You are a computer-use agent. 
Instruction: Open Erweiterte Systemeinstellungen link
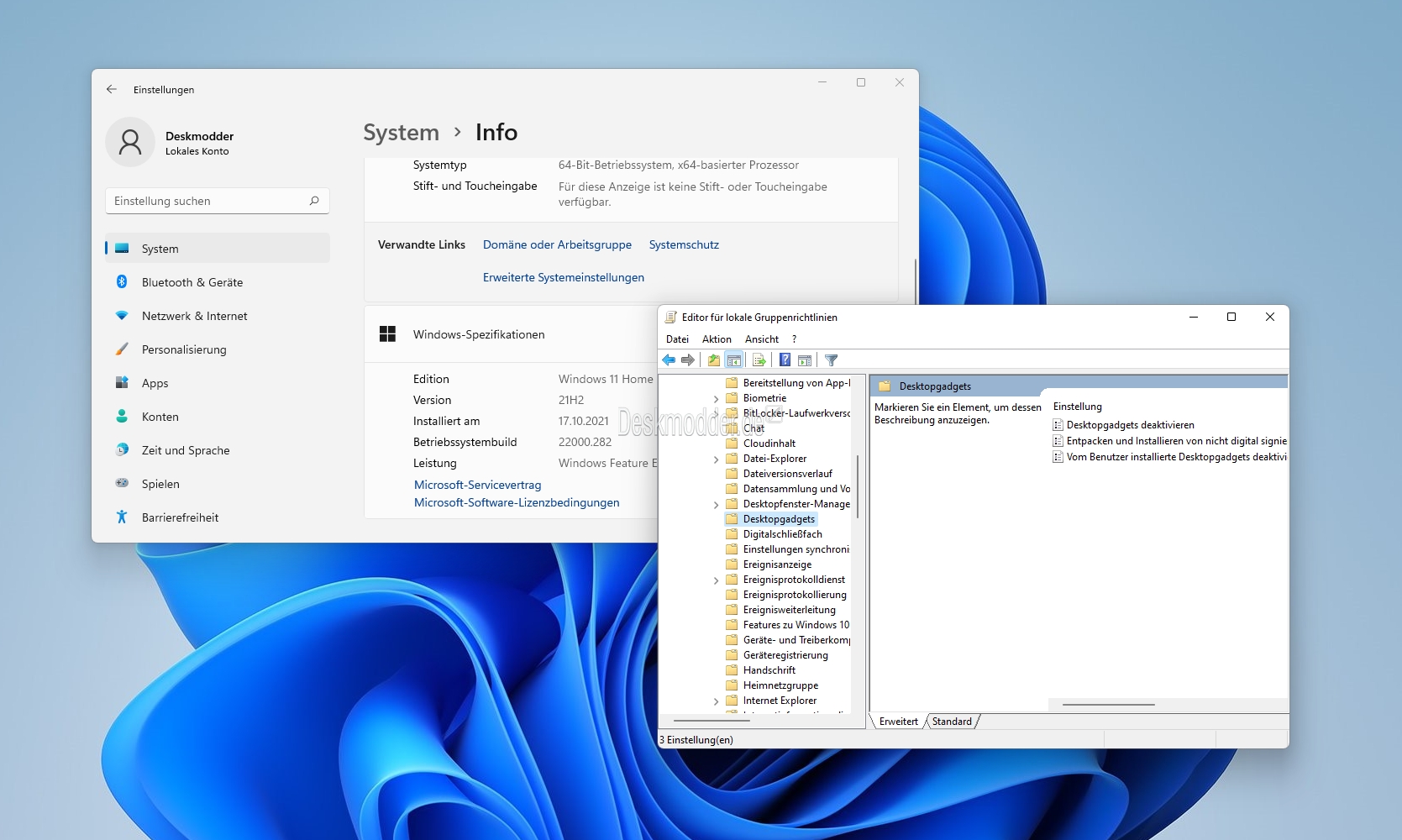click(x=564, y=277)
